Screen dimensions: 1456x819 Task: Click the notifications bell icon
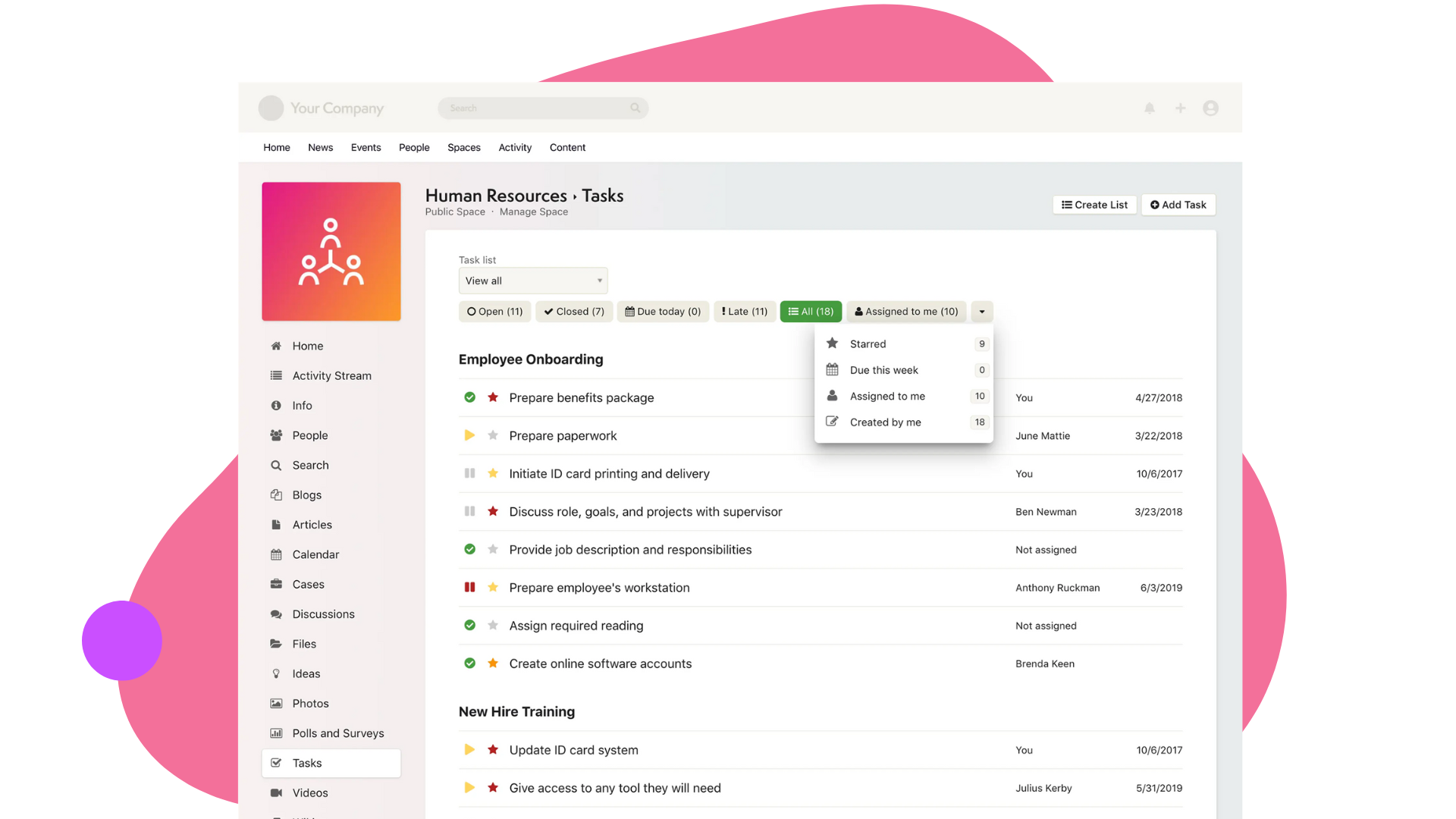point(1150,108)
